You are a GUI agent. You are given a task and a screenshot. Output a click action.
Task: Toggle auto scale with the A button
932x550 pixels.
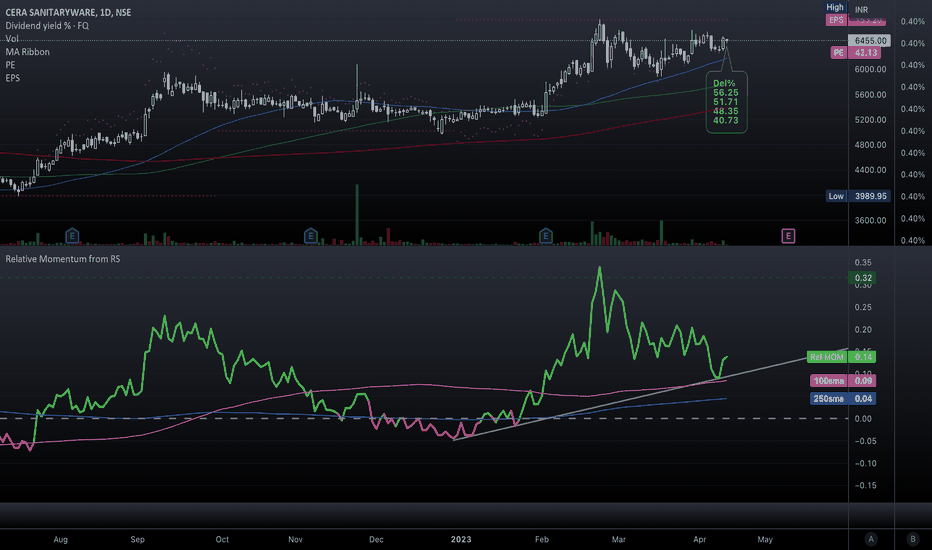click(x=871, y=539)
